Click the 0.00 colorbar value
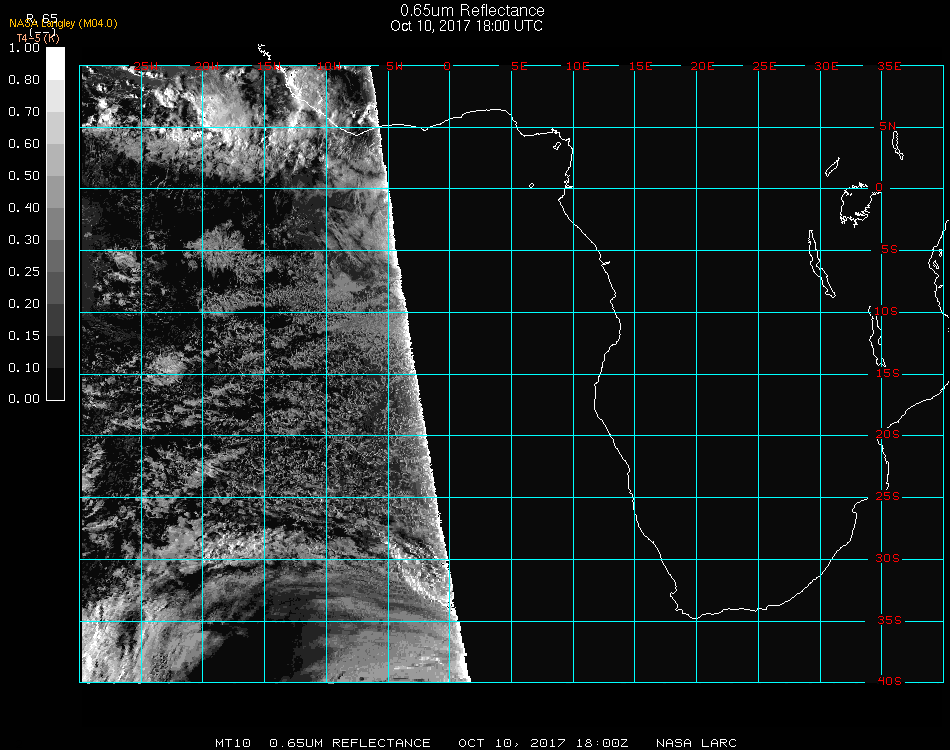Image resolution: width=950 pixels, height=750 pixels. (24, 399)
